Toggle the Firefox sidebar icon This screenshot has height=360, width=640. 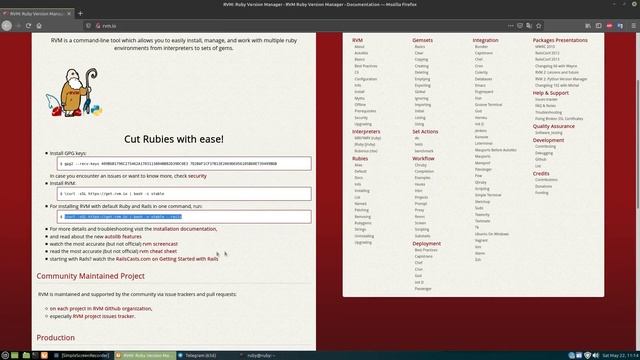click(x=598, y=26)
